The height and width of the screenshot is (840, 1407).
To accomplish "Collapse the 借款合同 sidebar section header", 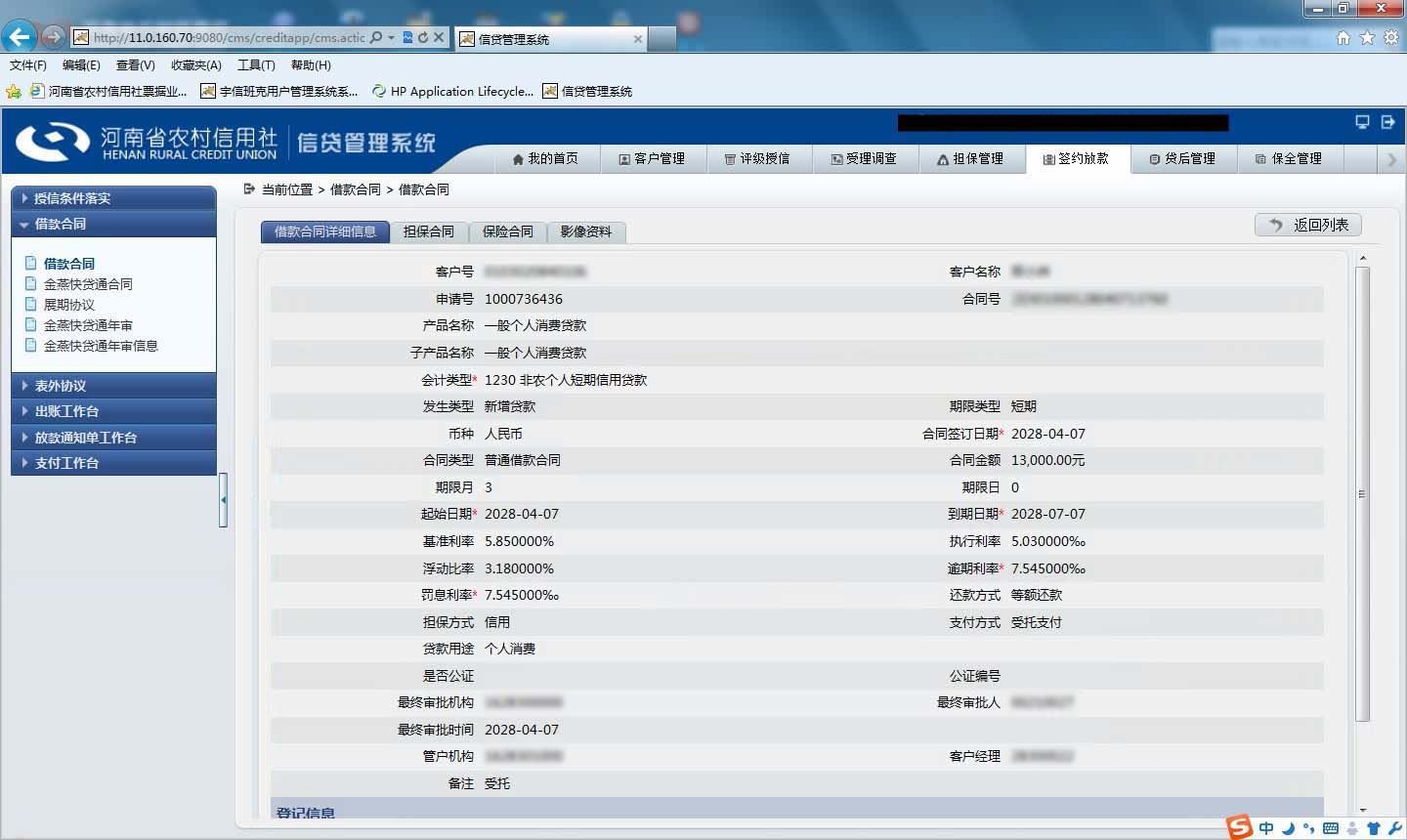I will point(113,224).
